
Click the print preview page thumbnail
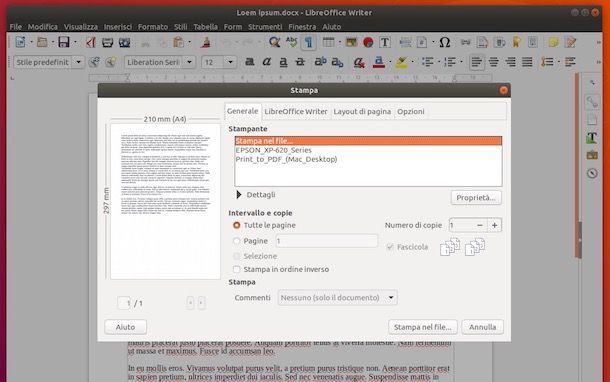(165, 201)
